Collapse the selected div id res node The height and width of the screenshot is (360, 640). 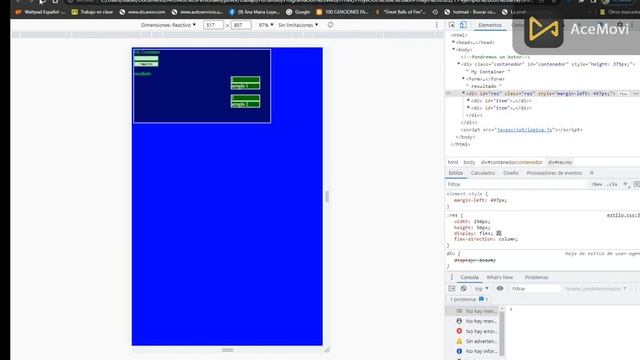click(463, 94)
